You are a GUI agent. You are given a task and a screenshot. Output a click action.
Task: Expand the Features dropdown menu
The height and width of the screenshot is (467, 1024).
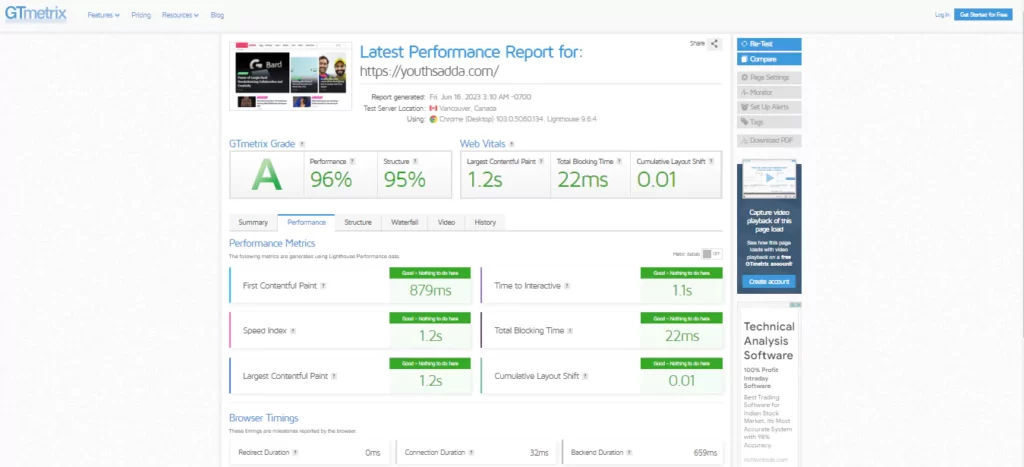103,15
